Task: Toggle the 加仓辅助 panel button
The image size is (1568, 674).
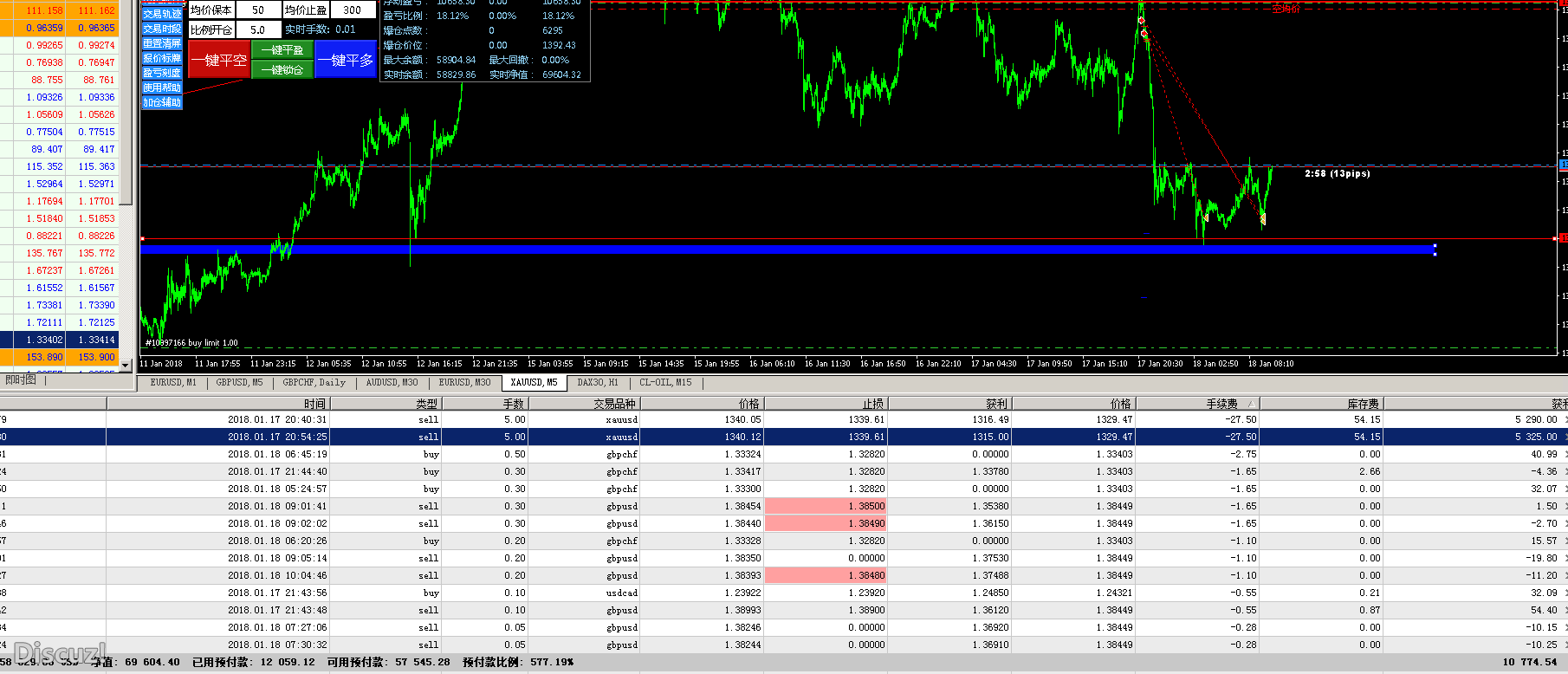Action: point(162,102)
